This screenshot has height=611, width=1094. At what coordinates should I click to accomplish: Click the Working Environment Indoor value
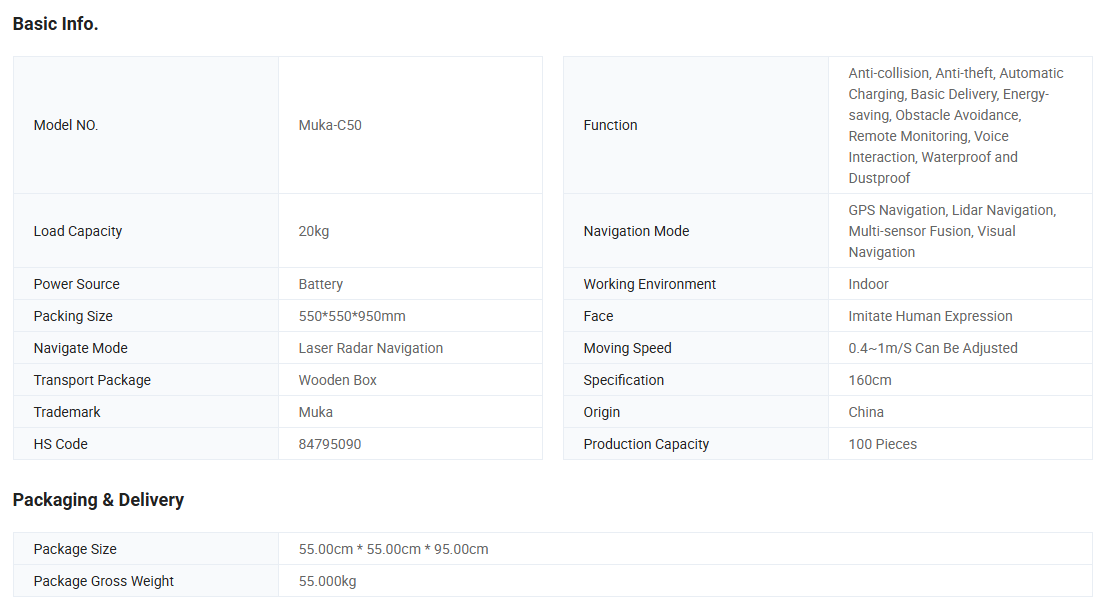[868, 284]
